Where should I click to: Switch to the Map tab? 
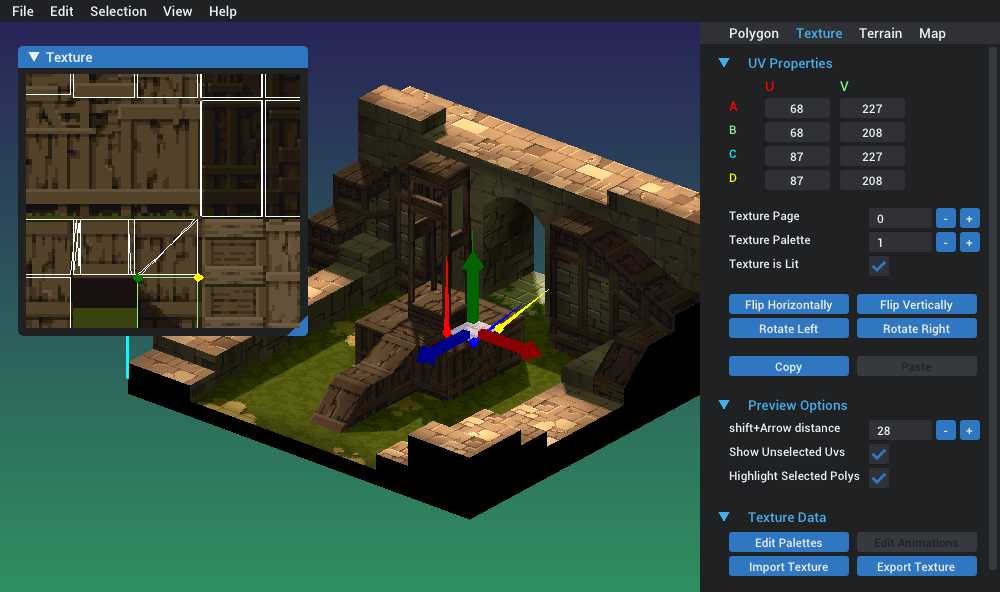click(932, 33)
